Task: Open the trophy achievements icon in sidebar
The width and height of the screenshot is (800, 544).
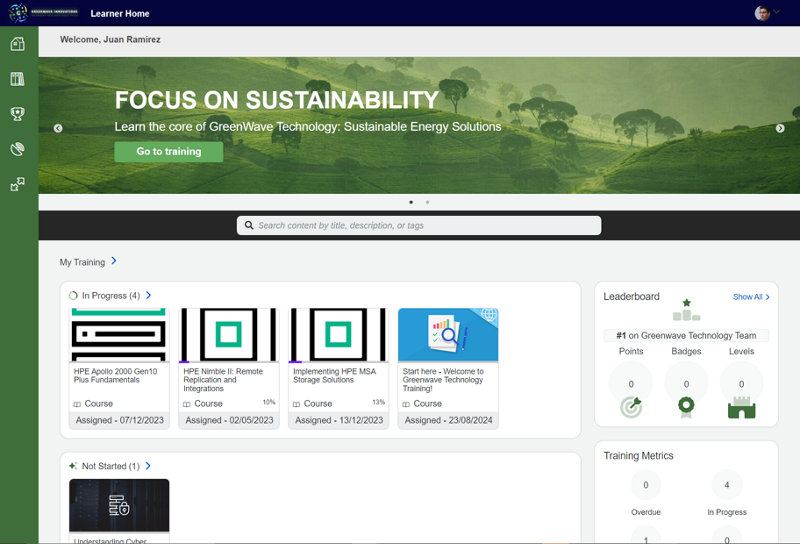Action: (17, 114)
